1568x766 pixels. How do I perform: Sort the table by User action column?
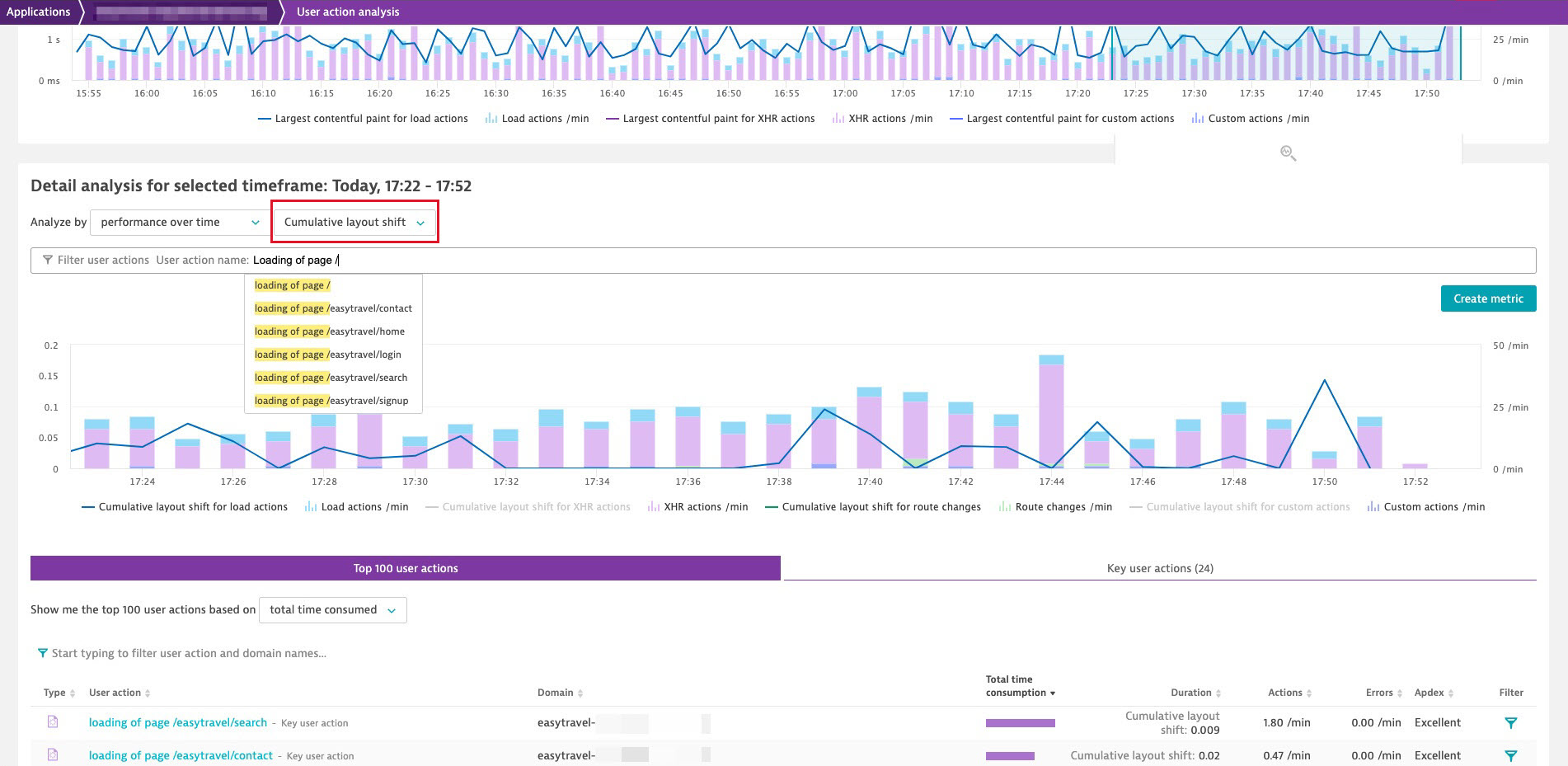click(120, 693)
